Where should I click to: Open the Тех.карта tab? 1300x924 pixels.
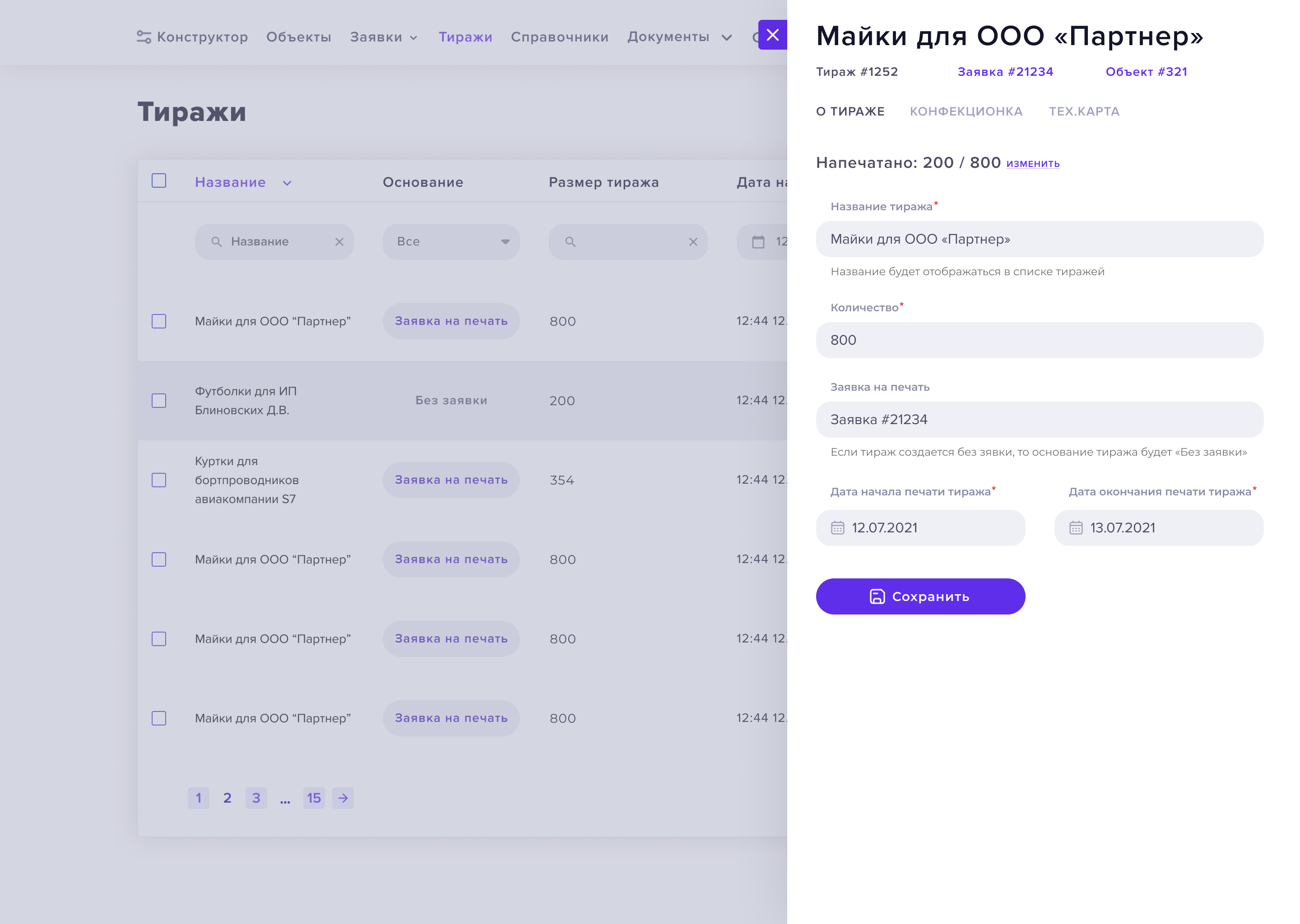(1084, 111)
